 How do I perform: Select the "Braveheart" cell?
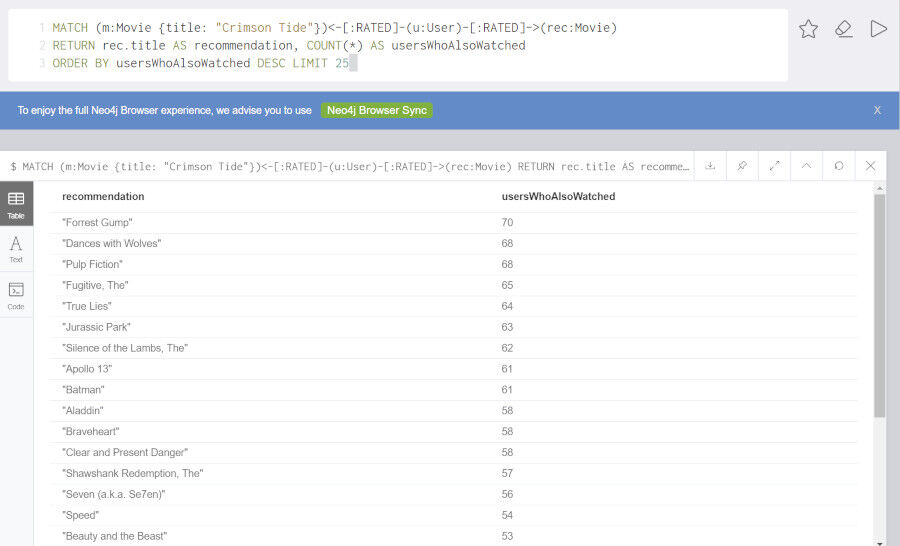click(x=91, y=432)
